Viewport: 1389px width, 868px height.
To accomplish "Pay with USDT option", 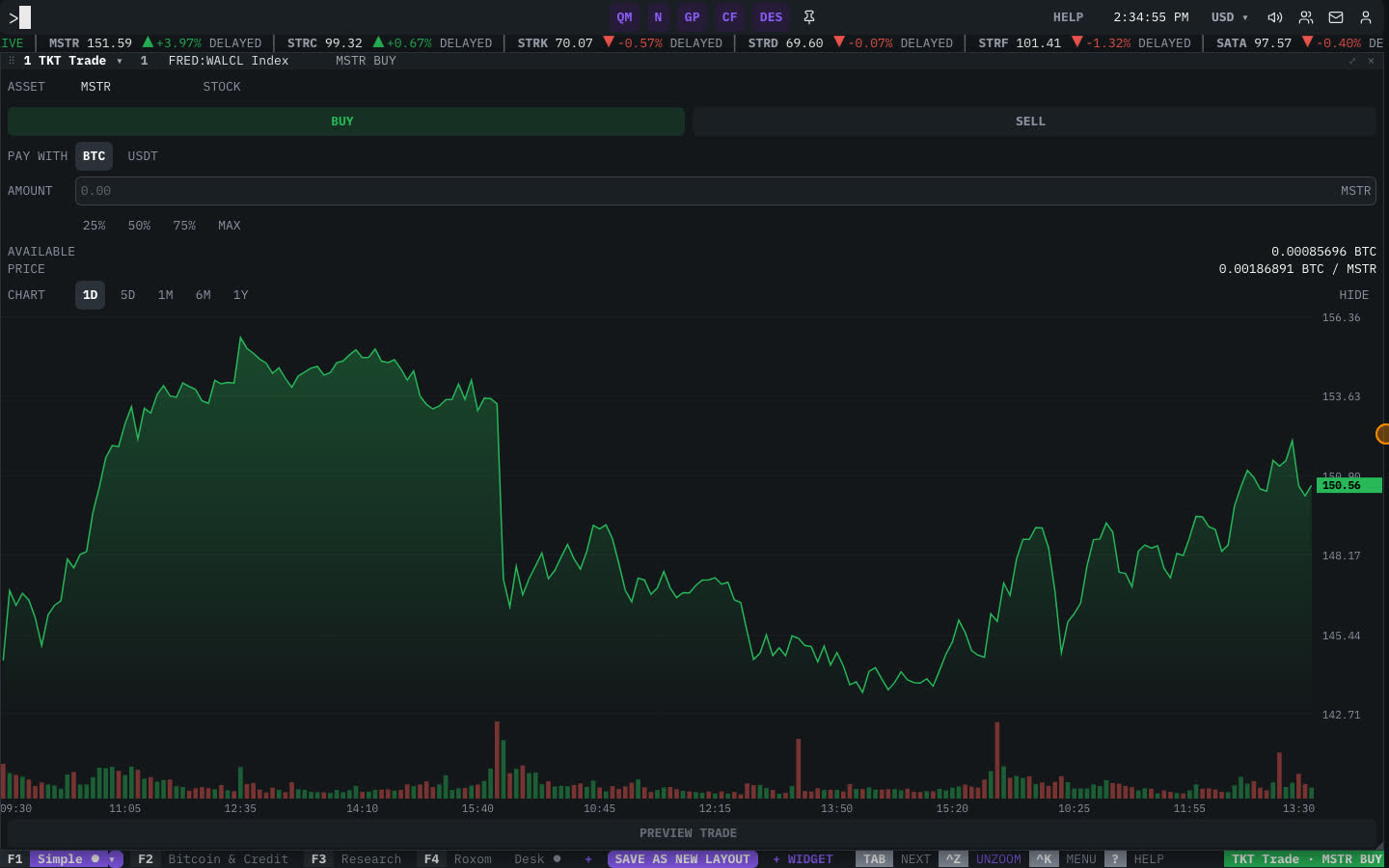I will pos(143,156).
